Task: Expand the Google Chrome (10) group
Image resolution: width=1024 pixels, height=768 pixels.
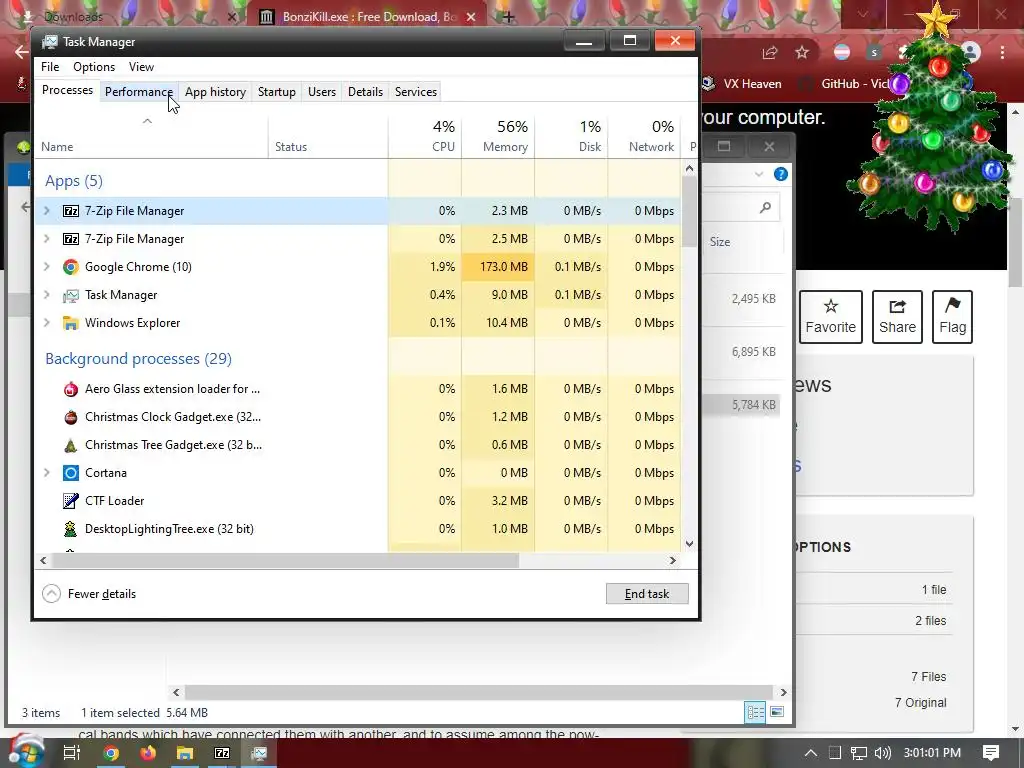Action: point(46,266)
